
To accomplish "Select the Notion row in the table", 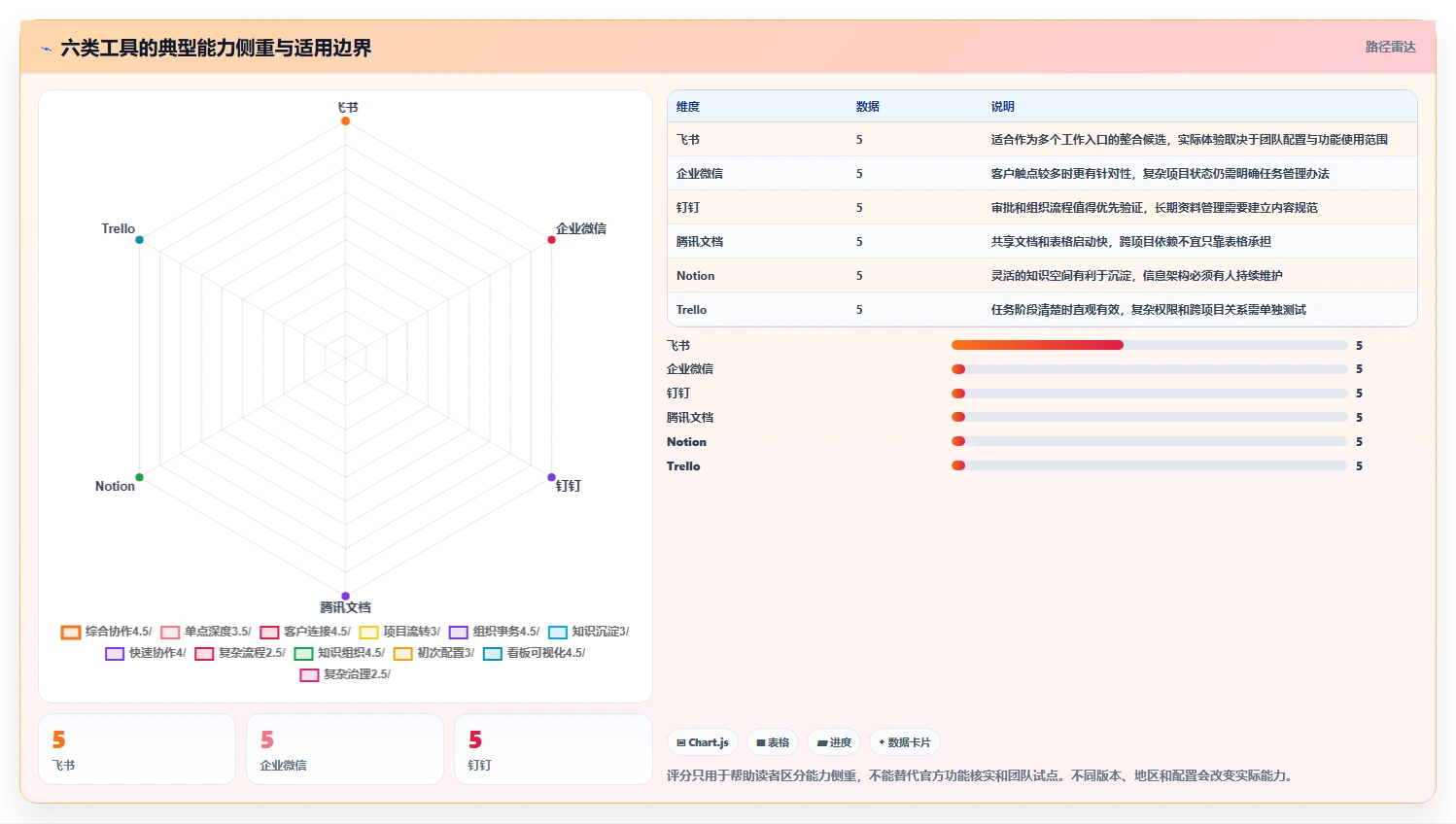I will pyautogui.click(x=1042, y=276).
